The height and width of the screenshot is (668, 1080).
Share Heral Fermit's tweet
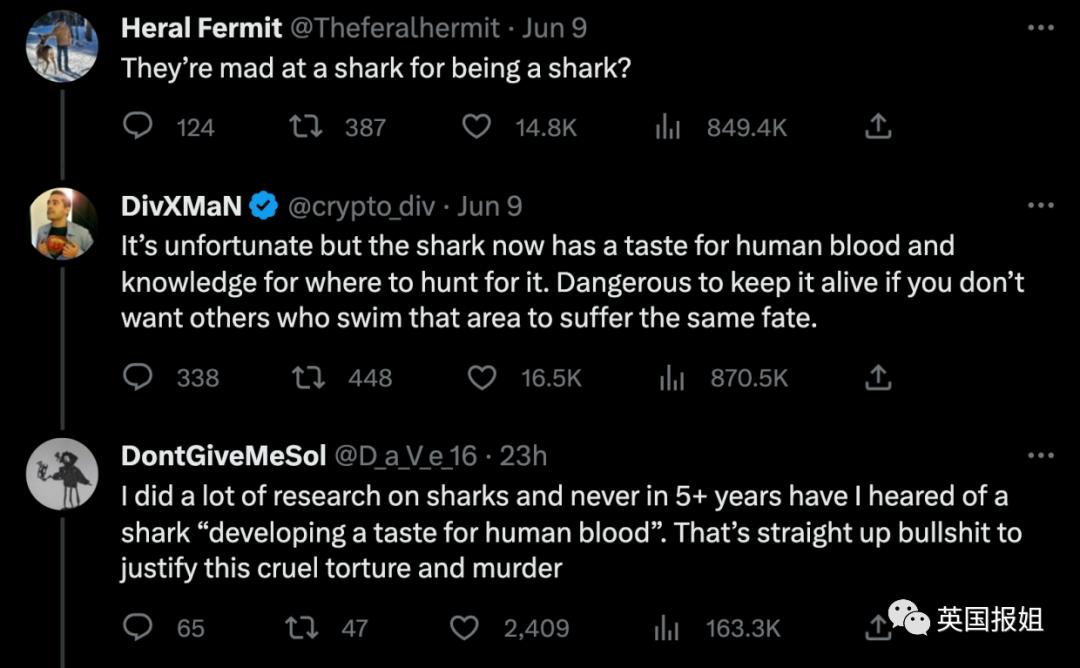(877, 127)
